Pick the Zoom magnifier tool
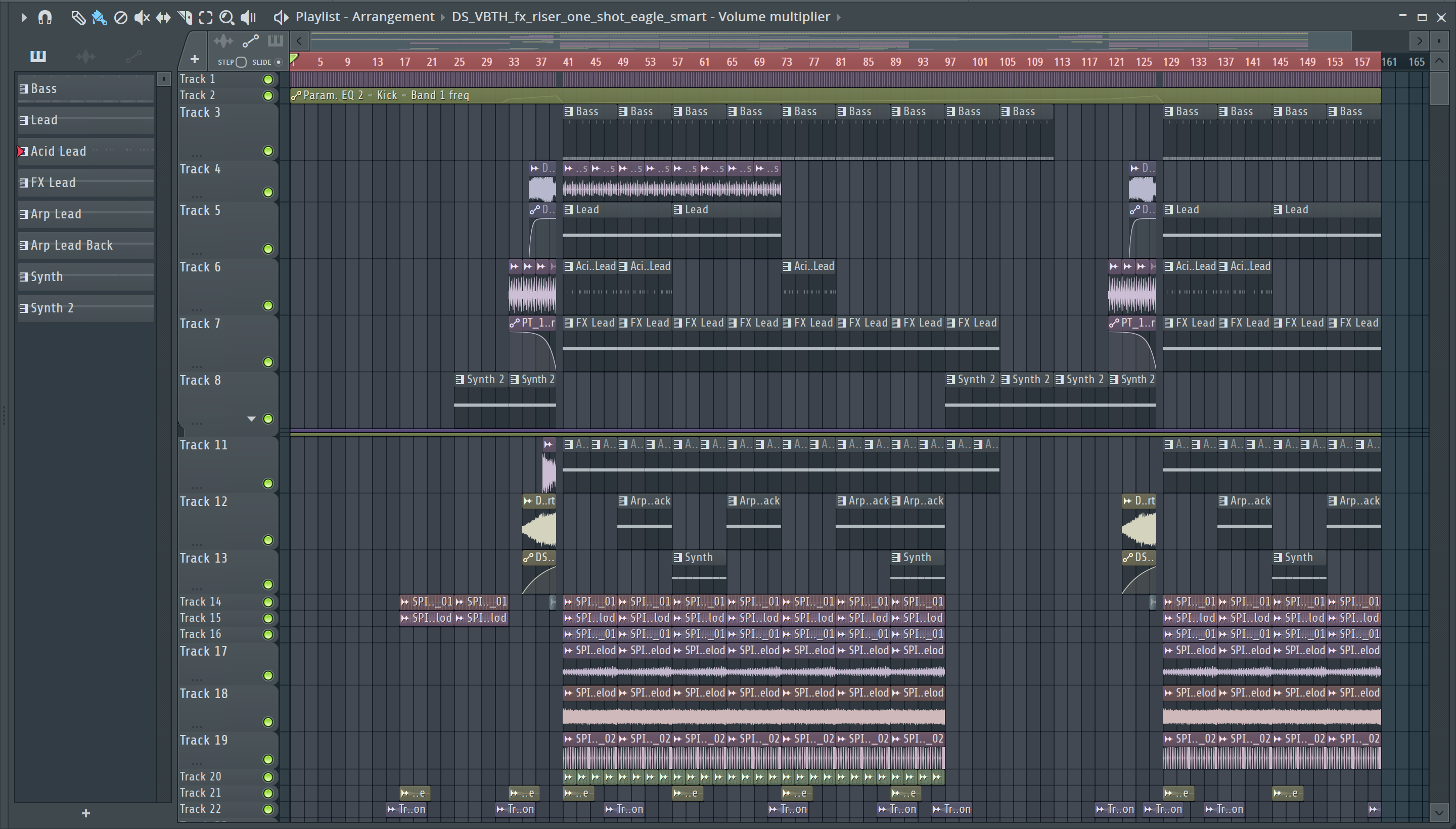The height and width of the screenshot is (829, 1456). [x=226, y=18]
